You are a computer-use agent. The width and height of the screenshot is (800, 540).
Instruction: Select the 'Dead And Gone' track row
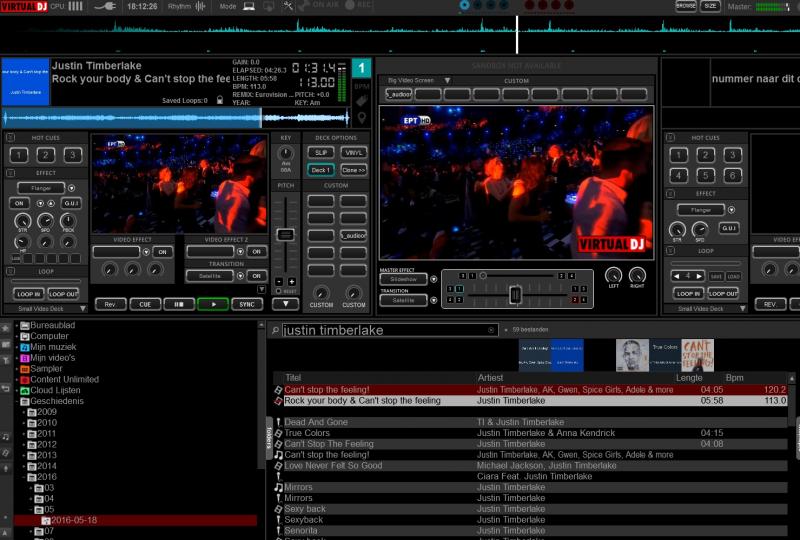(x=531, y=422)
